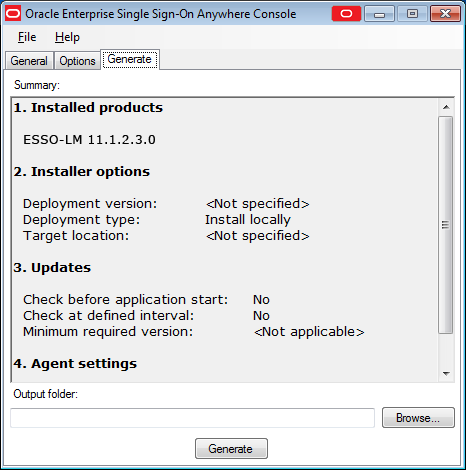Image resolution: width=466 pixels, height=470 pixels.
Task: Click the 'Deployment version:' label
Action: [90, 204]
